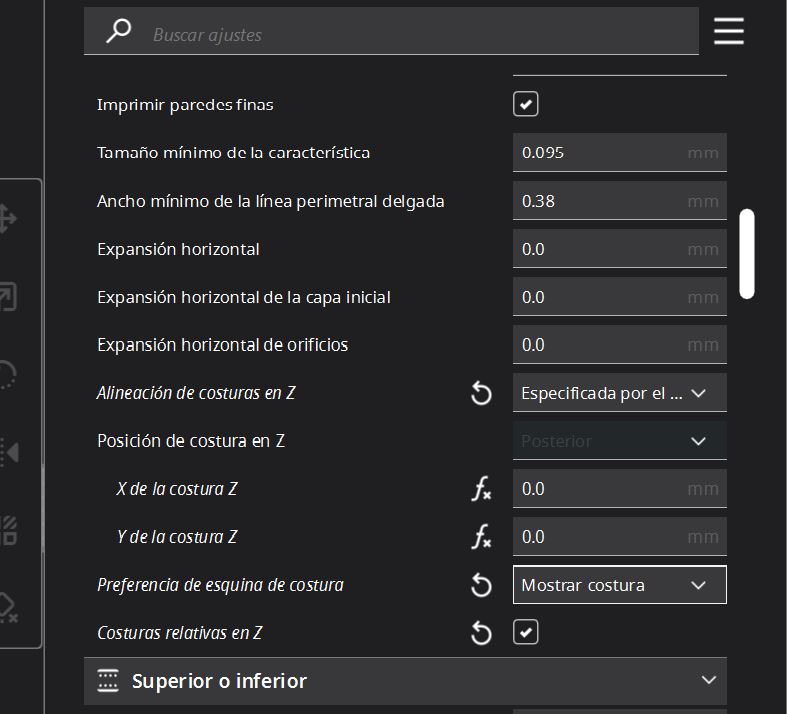The width and height of the screenshot is (787, 714).
Task: Reset 'Alineación de costuras en Z' to default
Action: (x=481, y=393)
